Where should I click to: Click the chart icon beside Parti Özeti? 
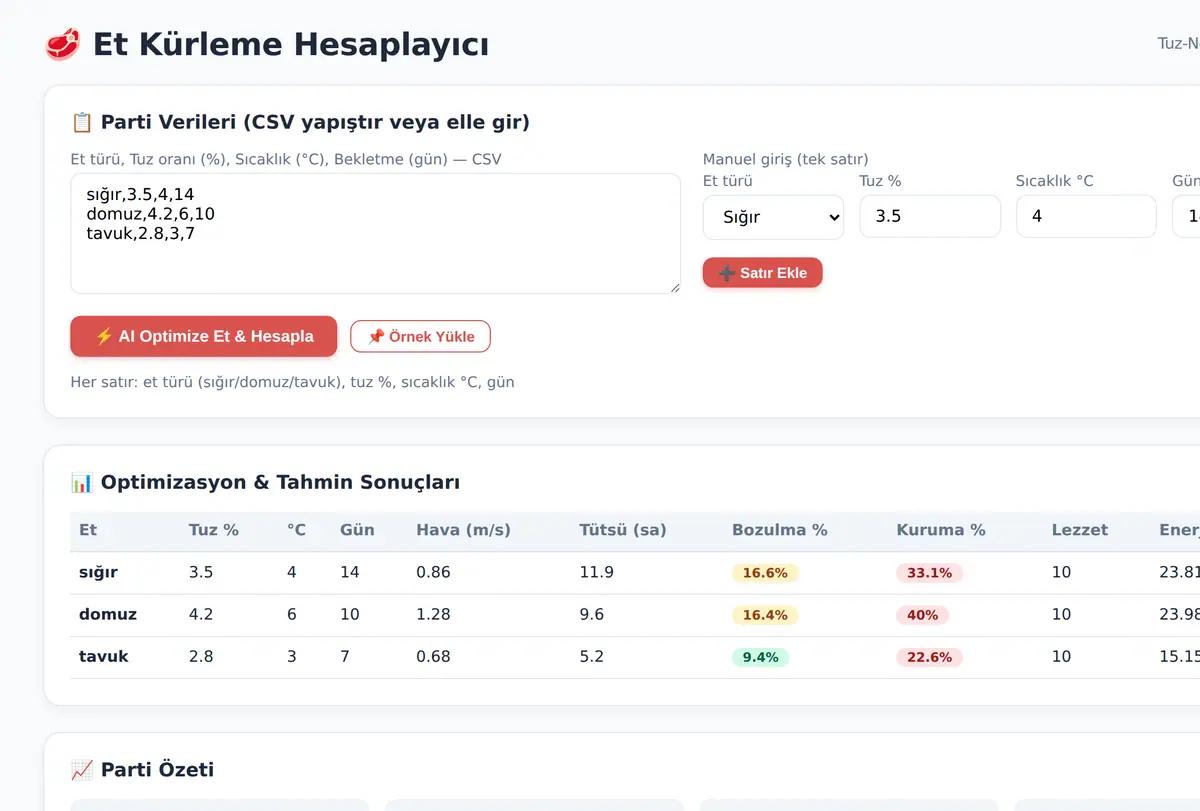coord(82,769)
